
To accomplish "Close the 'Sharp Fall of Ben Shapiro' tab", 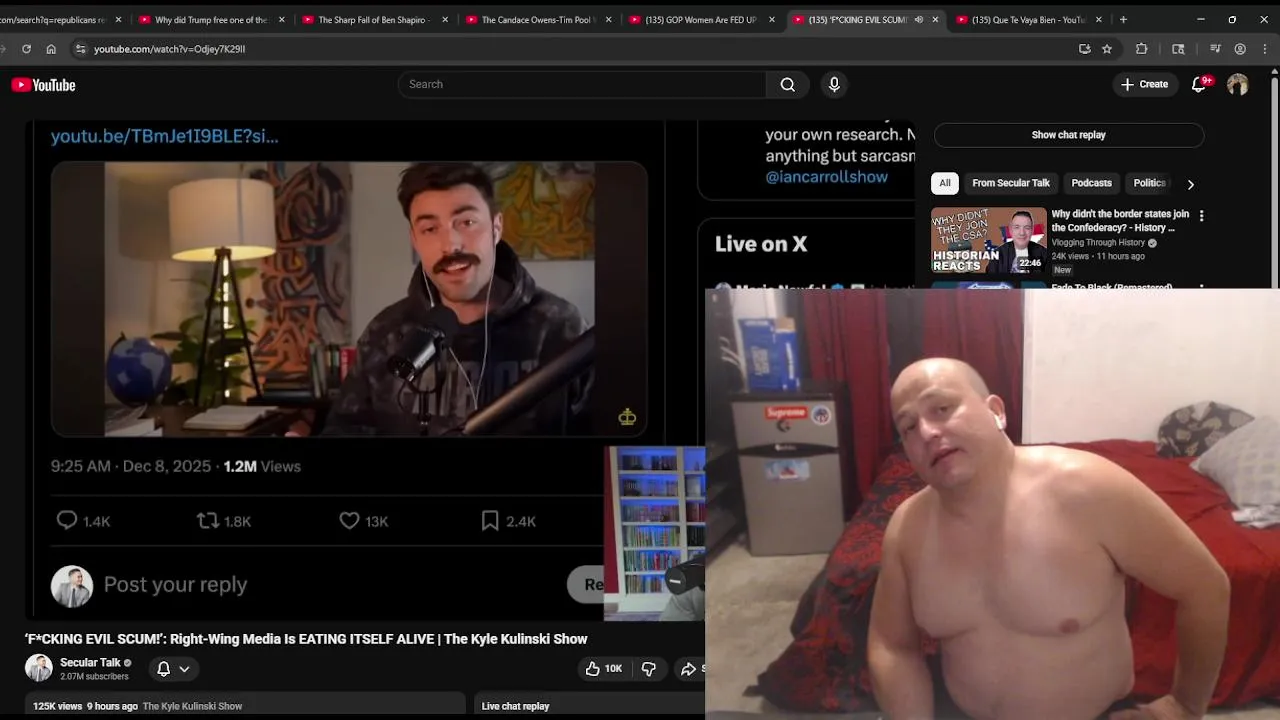I will coord(445,19).
